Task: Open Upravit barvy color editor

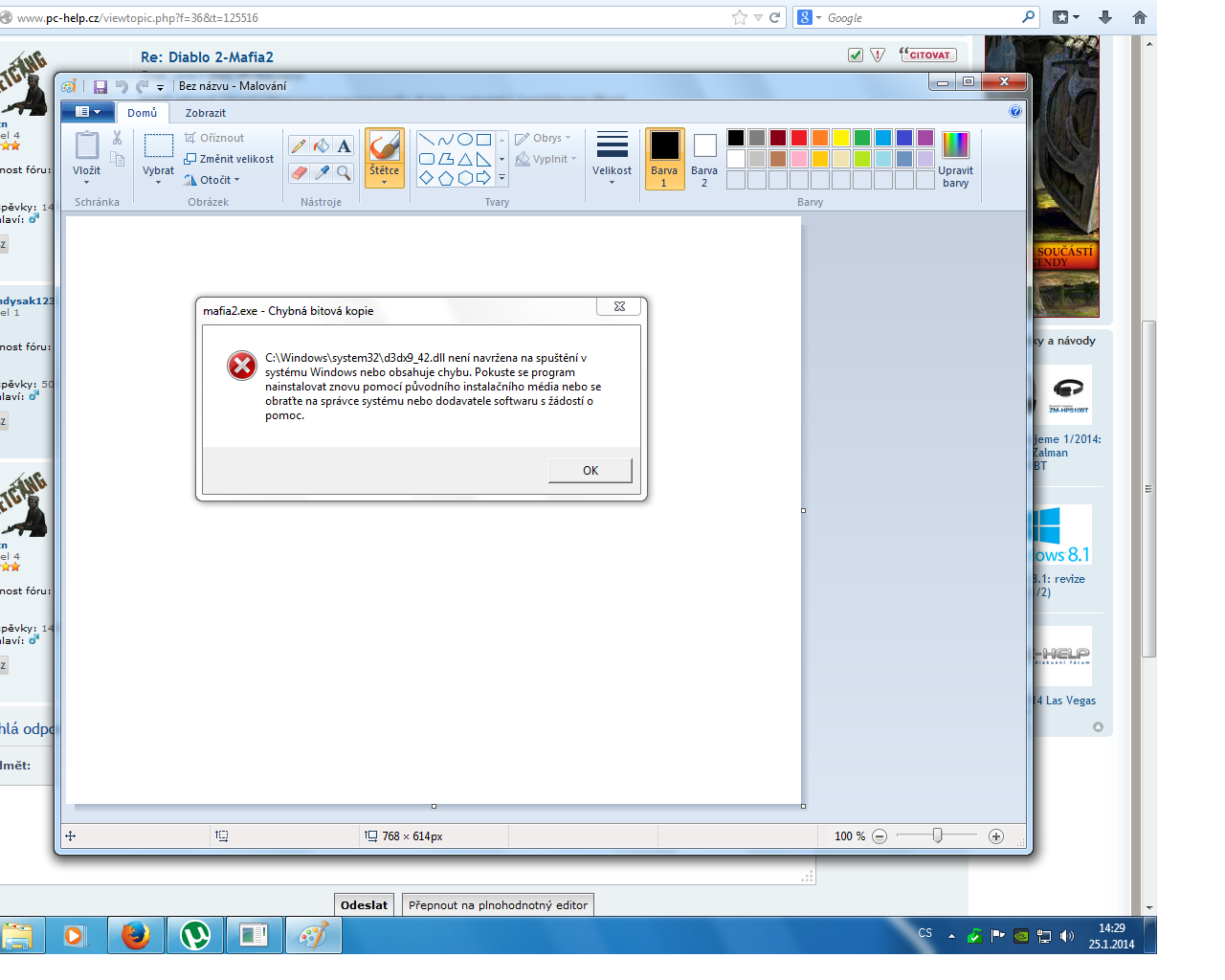Action: (x=955, y=159)
